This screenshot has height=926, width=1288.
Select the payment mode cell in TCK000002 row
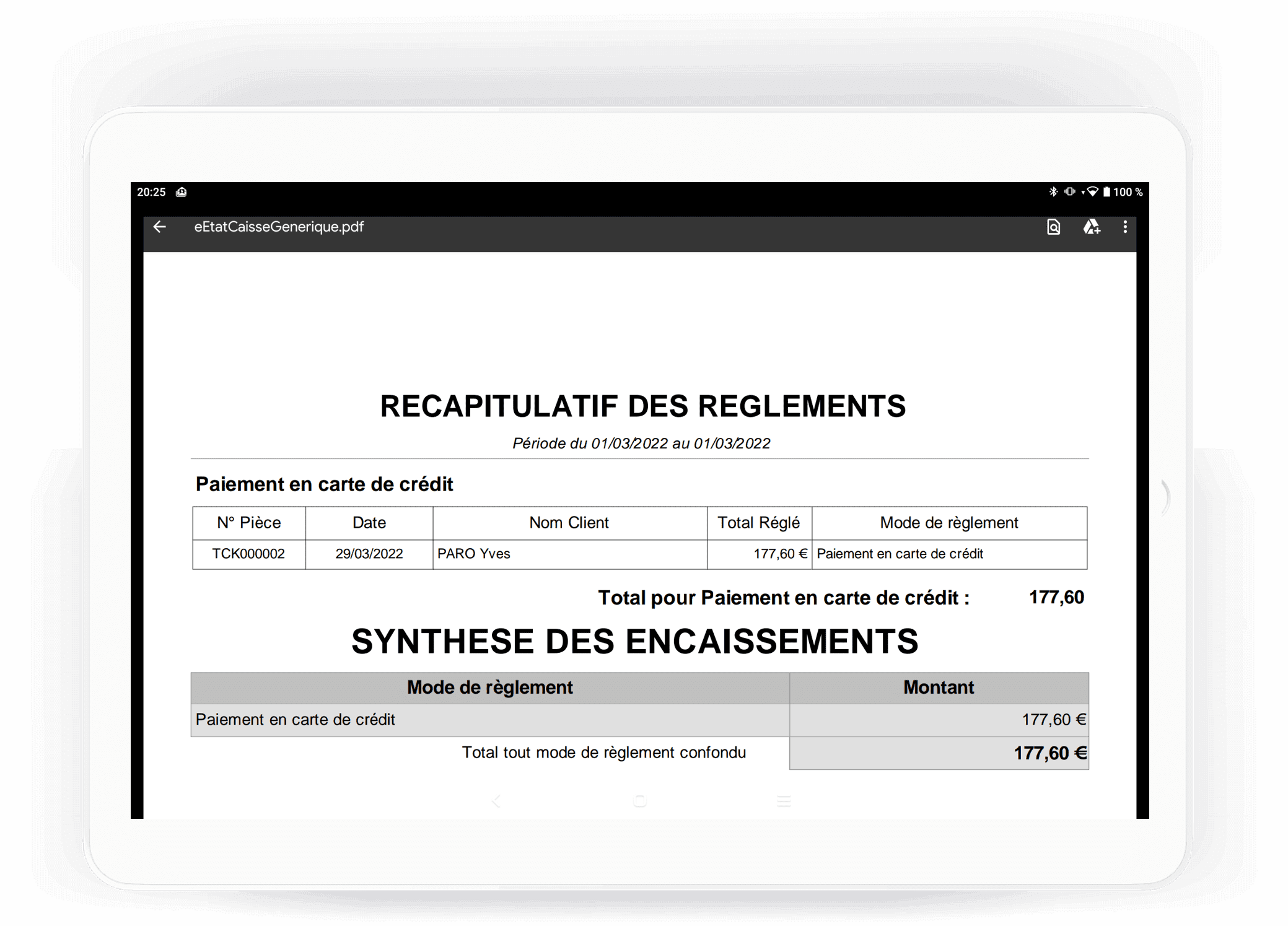949,554
